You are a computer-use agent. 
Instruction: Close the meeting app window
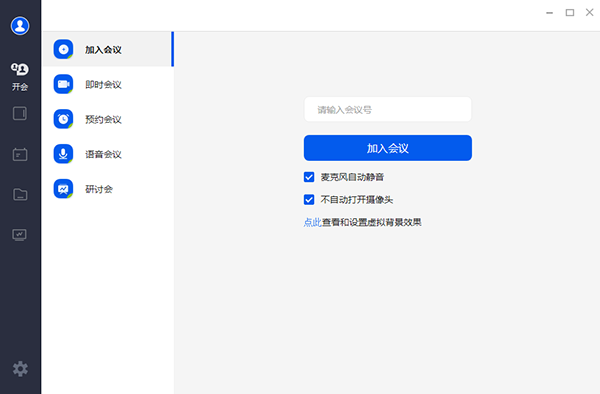click(590, 12)
